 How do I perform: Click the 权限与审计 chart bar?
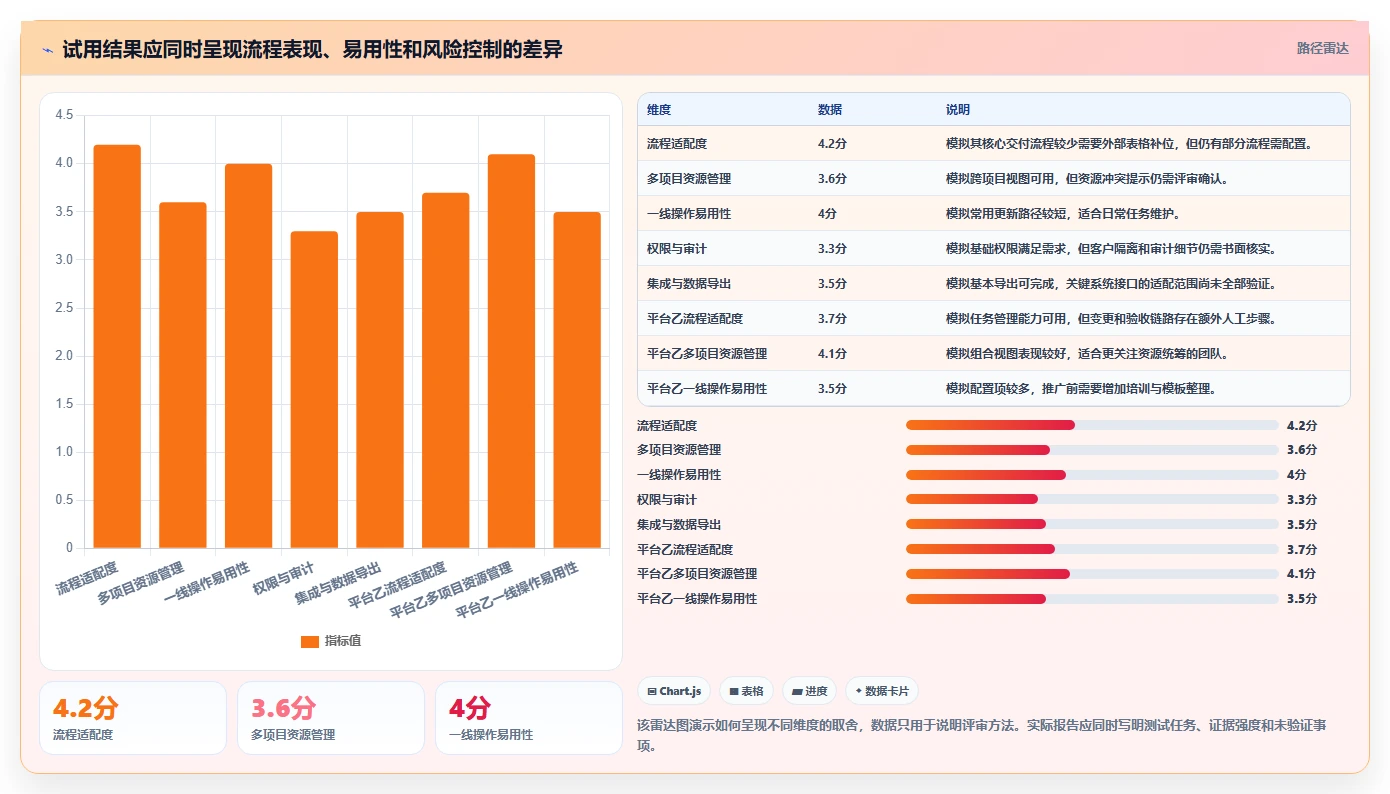click(x=314, y=390)
